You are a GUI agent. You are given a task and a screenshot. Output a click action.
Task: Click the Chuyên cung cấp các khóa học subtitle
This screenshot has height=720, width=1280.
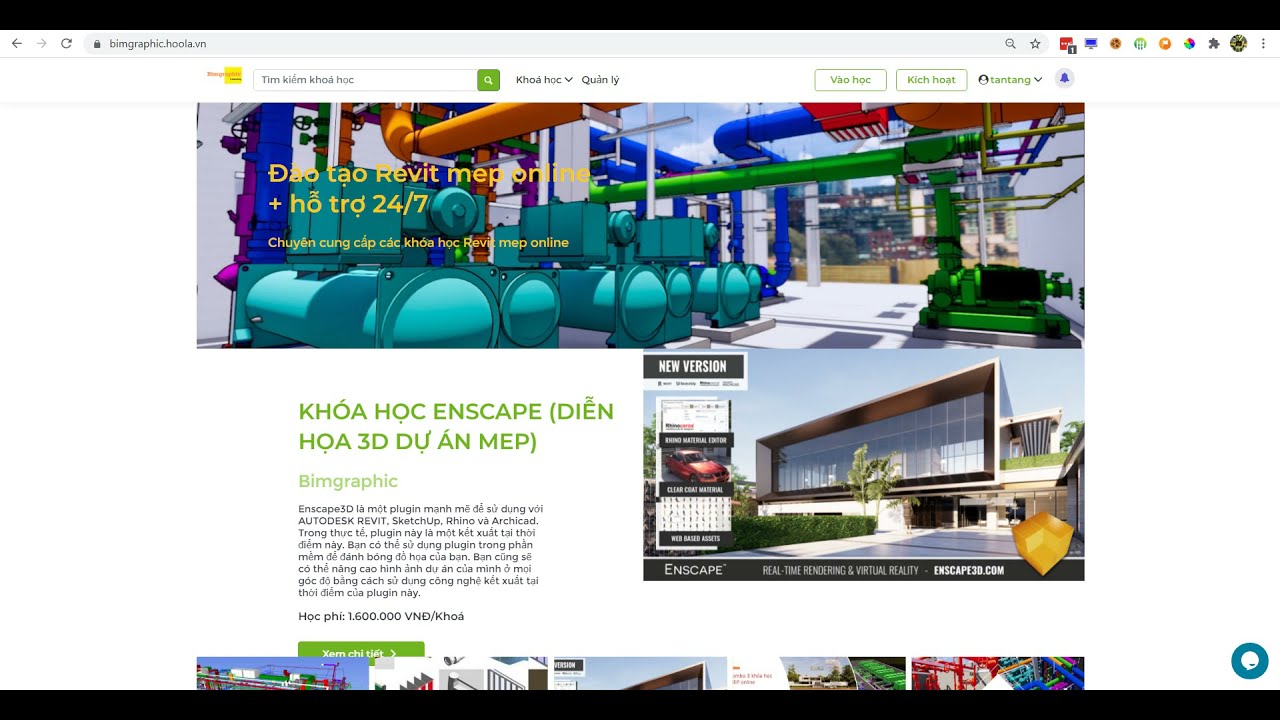418,242
